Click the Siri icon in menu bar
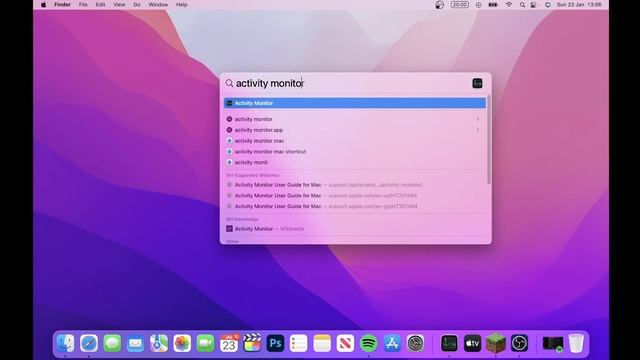 point(548,5)
